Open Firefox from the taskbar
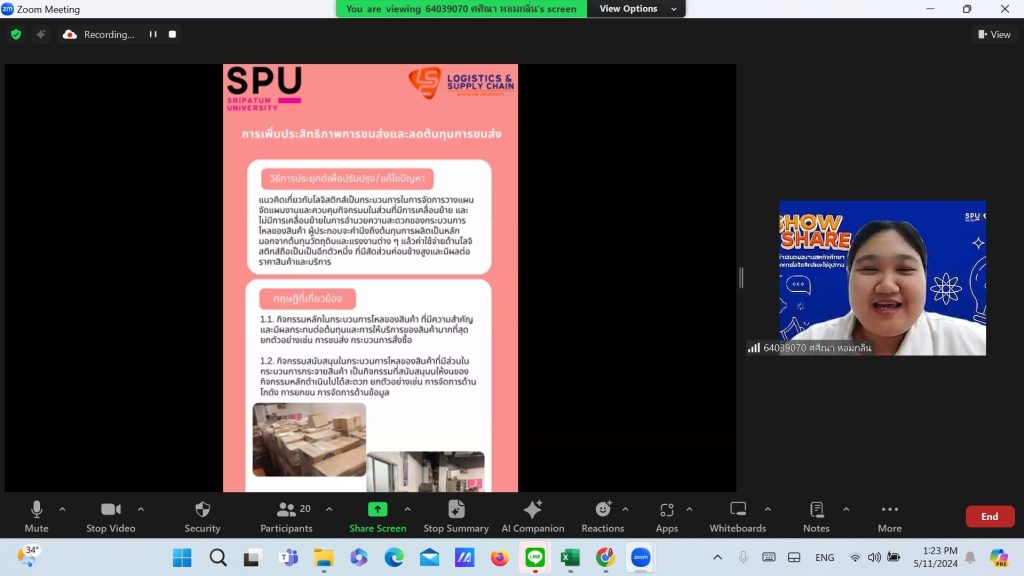This screenshot has height=576, width=1024. coord(500,557)
